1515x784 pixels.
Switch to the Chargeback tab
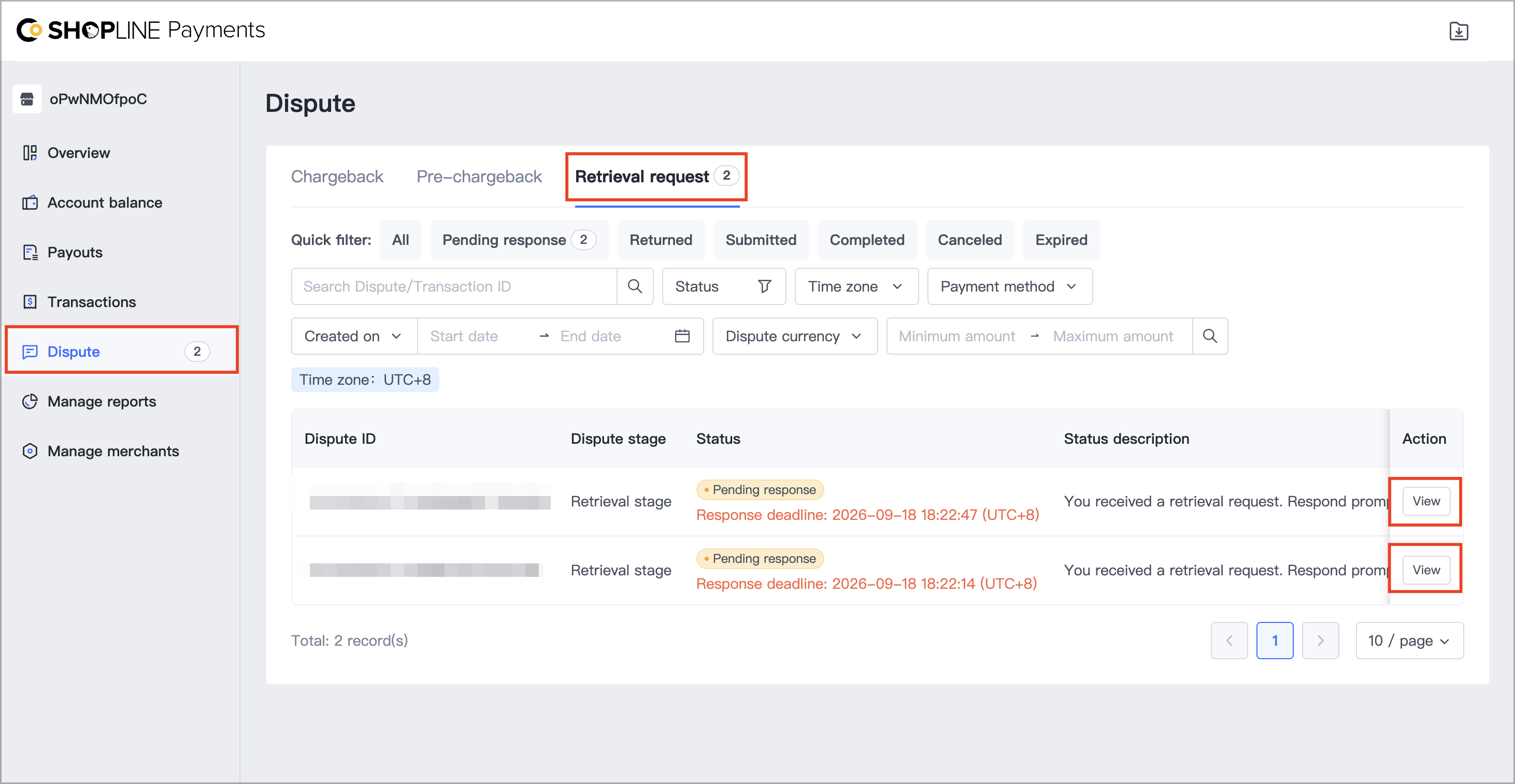click(x=337, y=176)
